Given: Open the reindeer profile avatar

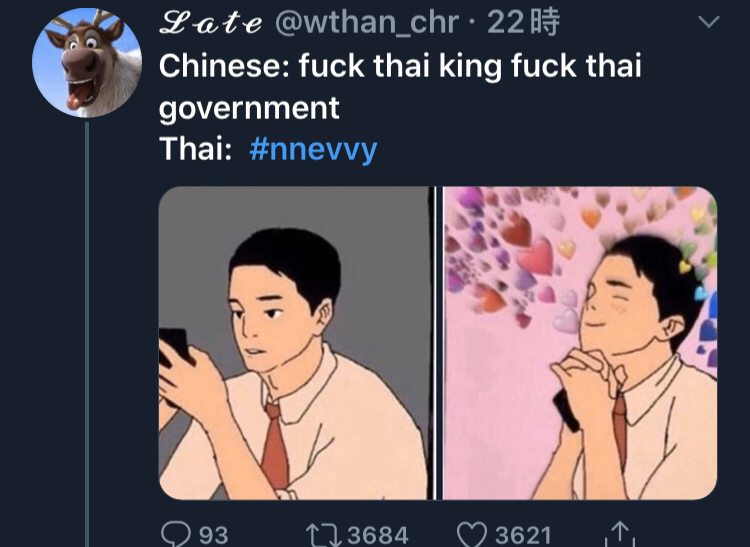Looking at the screenshot, I should coord(87,63).
